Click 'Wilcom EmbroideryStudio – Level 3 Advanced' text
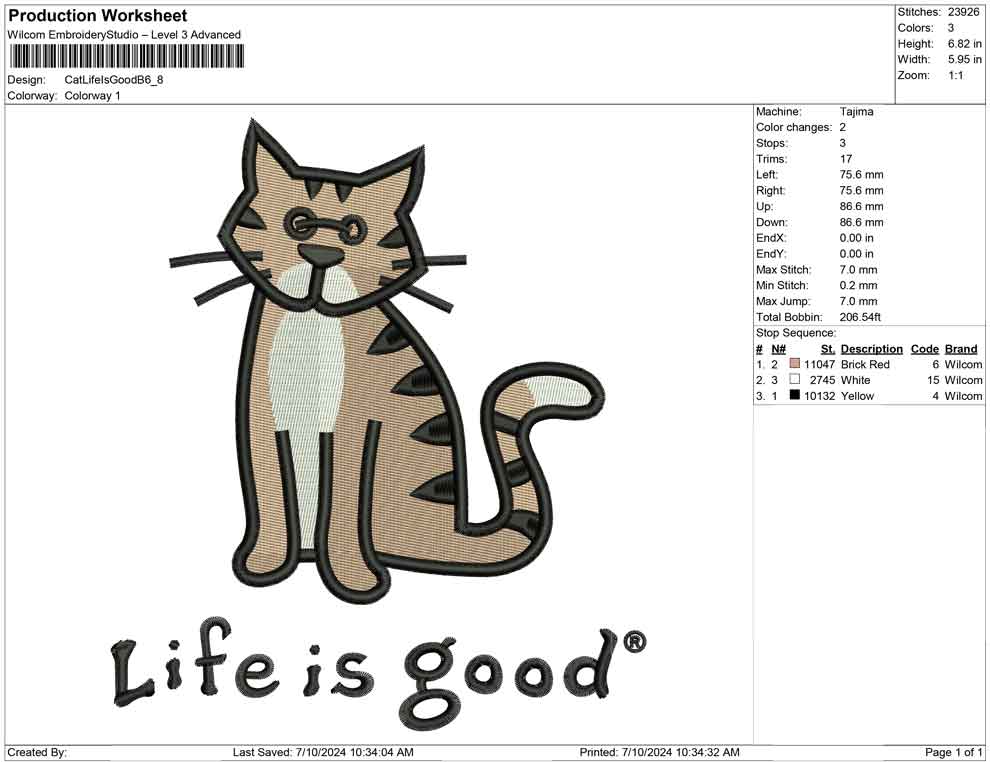Screen dimensions: 990x762 [x=124, y=35]
